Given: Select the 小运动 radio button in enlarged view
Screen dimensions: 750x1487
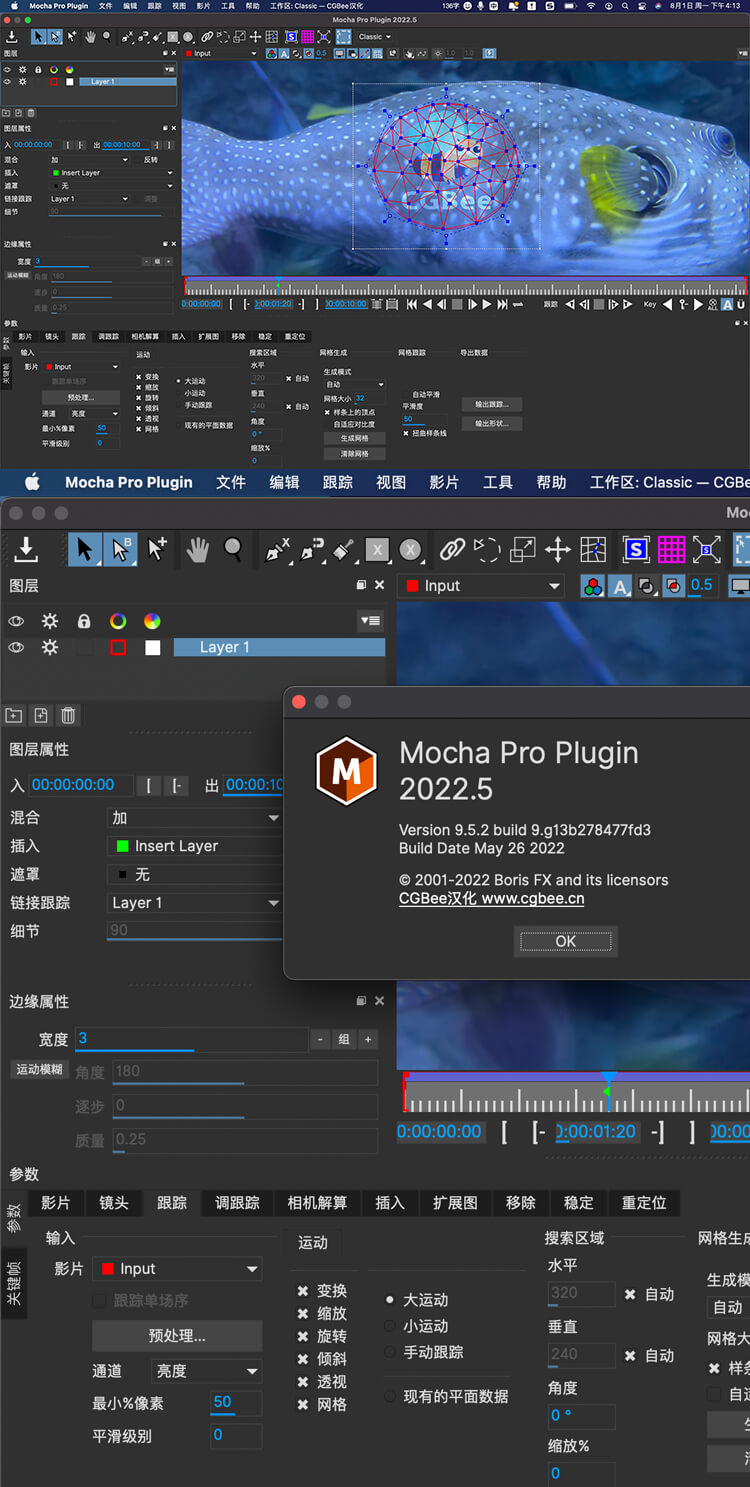Looking at the screenshot, I should click(390, 1326).
